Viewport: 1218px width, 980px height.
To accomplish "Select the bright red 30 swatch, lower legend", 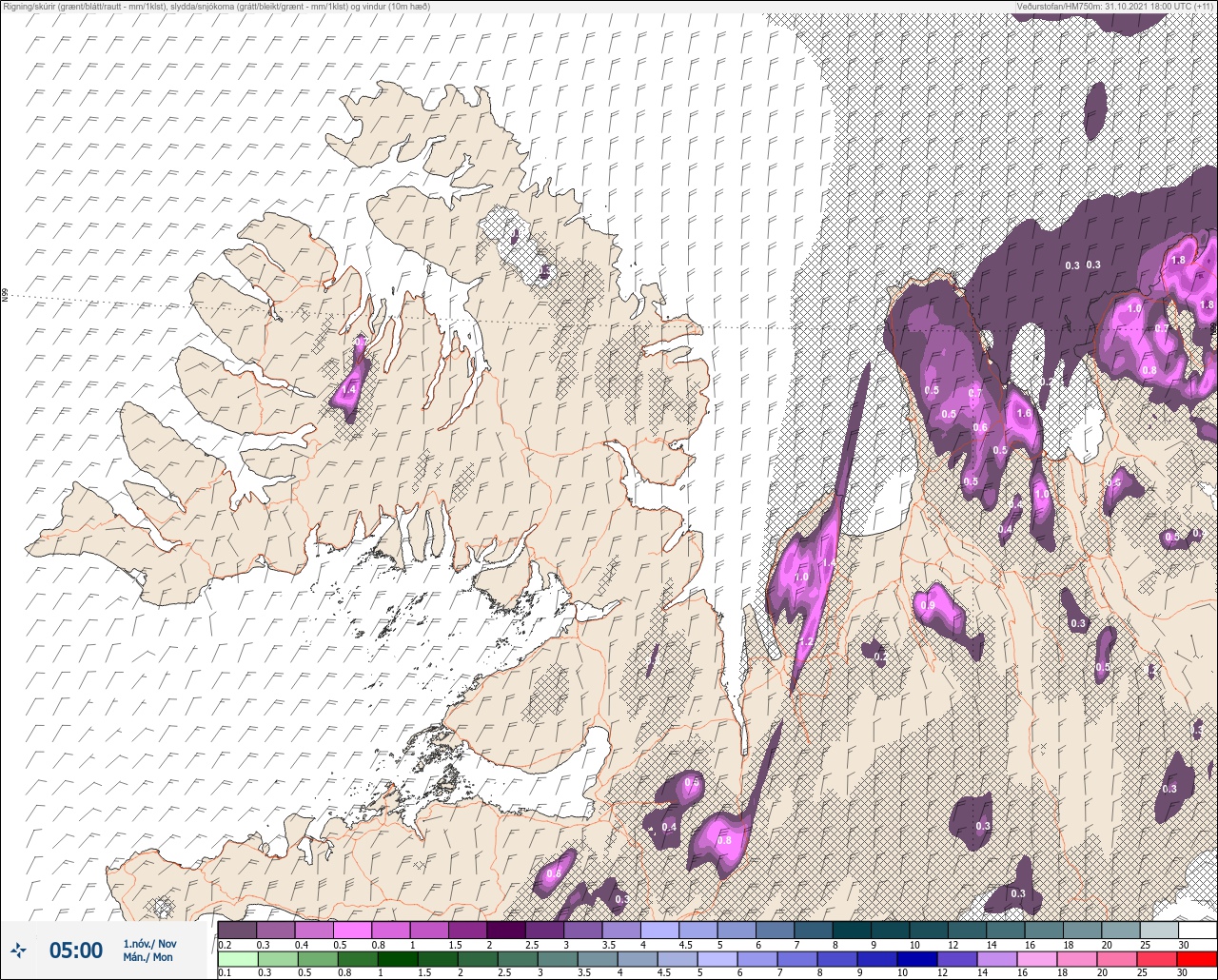I will coord(1197,959).
